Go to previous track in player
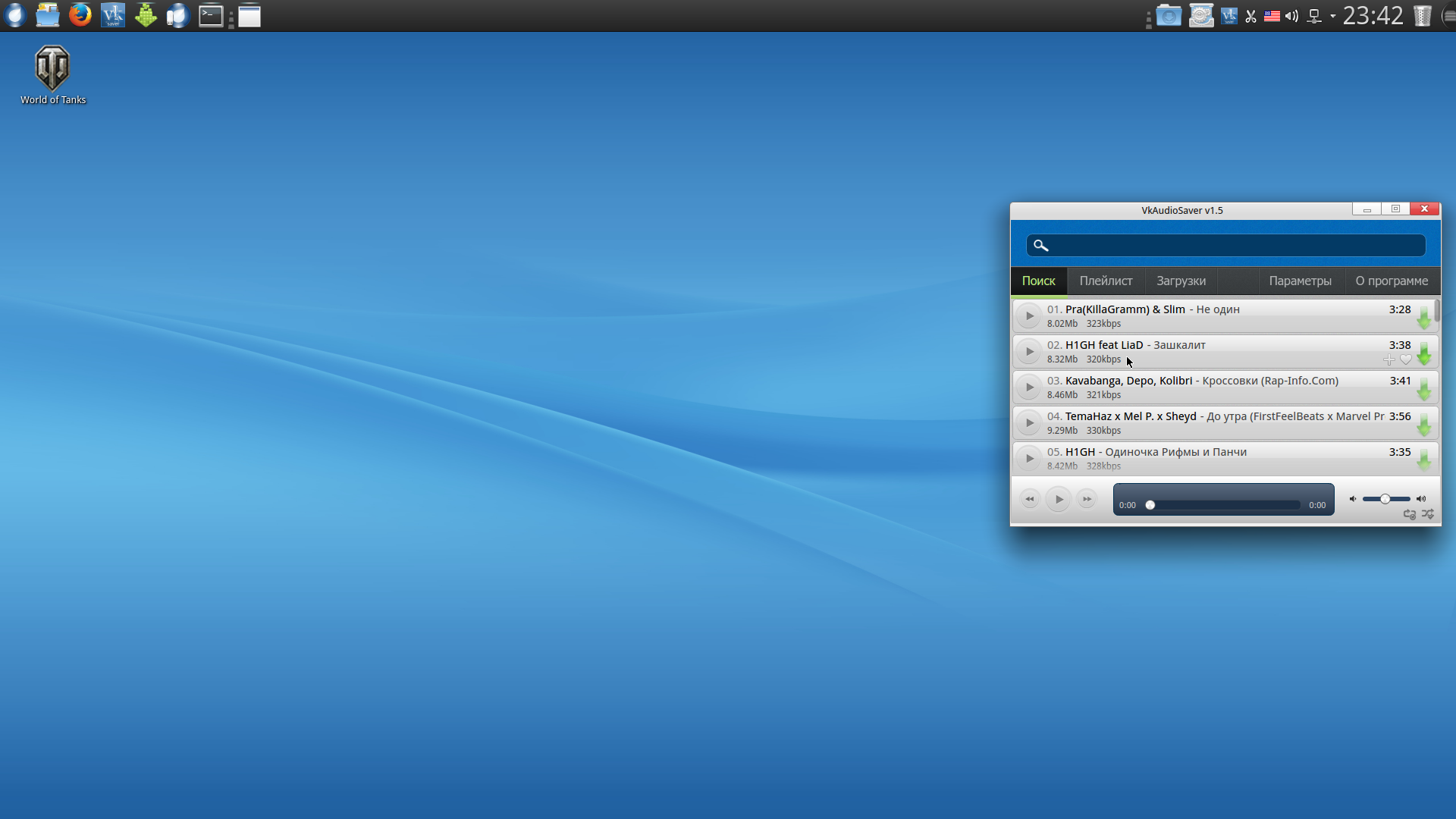 pos(1029,499)
